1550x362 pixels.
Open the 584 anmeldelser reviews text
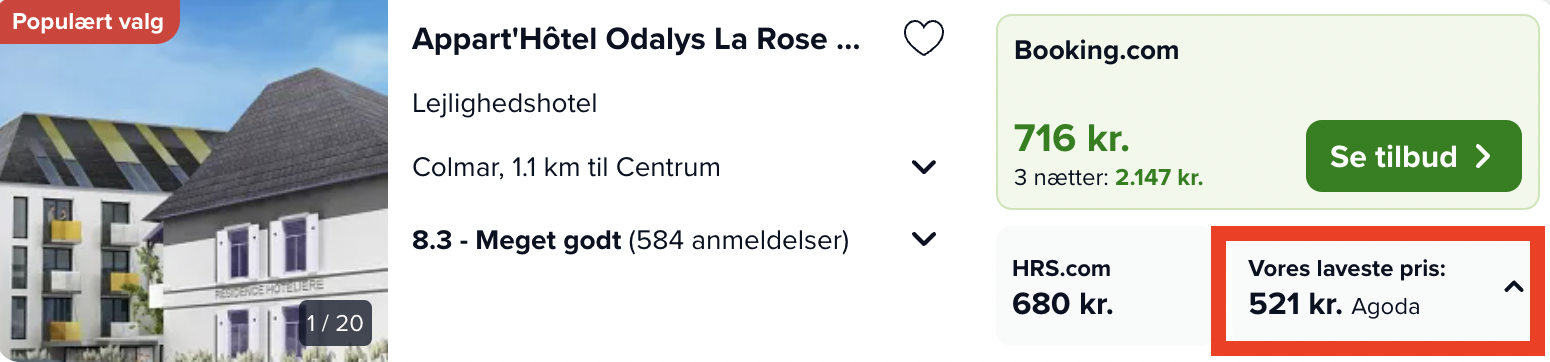coord(738,240)
